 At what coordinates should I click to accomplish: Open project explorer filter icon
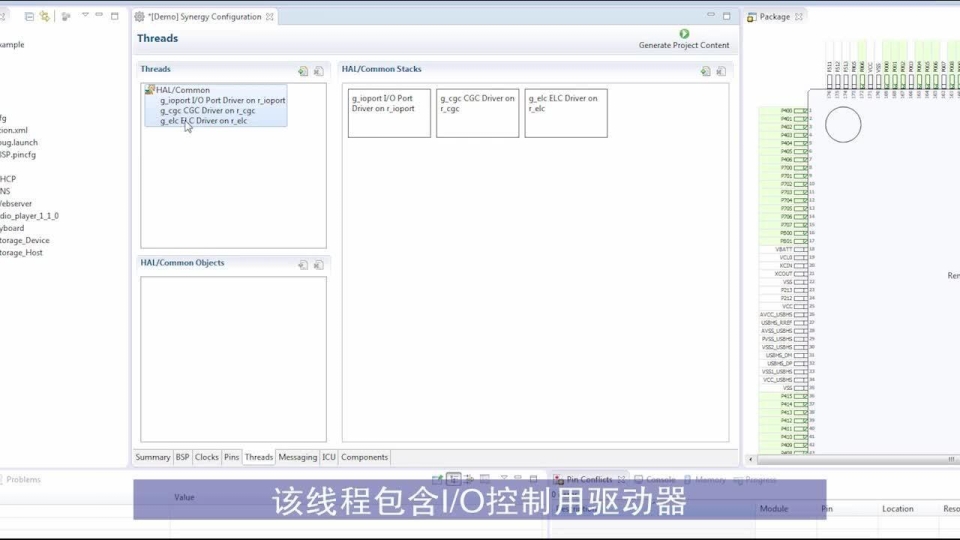tap(66, 17)
